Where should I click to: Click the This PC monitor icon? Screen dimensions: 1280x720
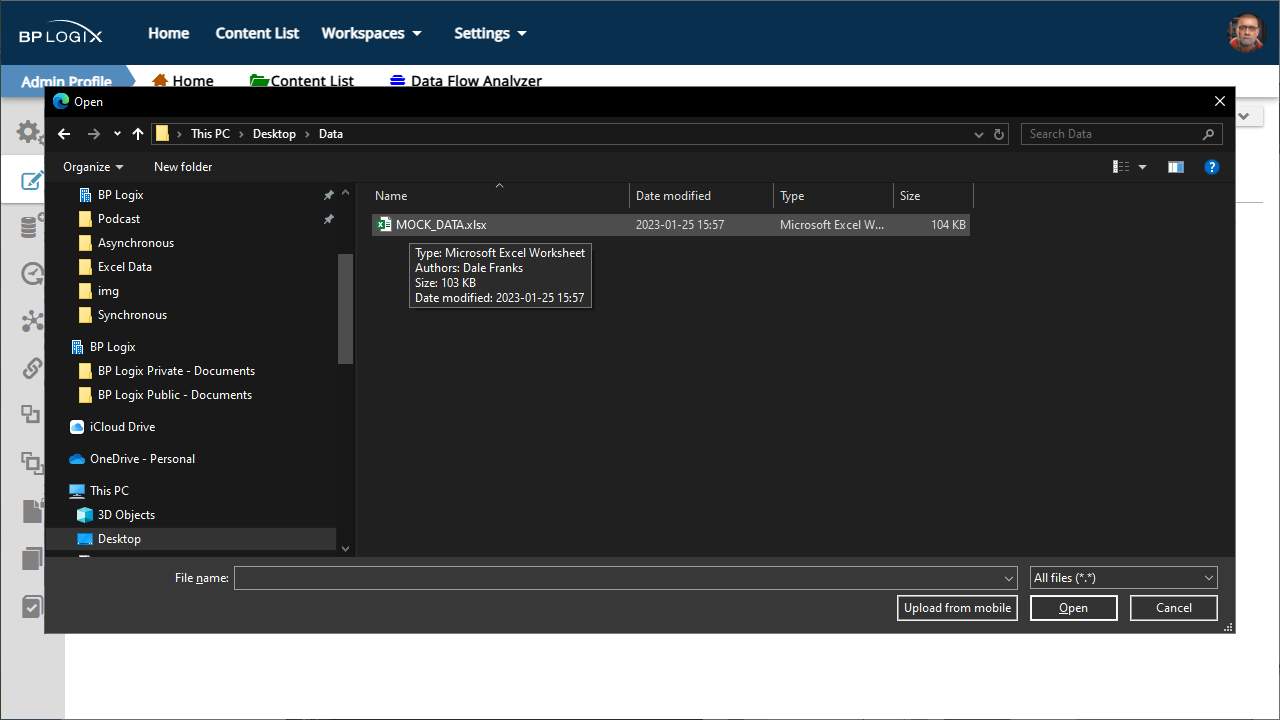(77, 491)
